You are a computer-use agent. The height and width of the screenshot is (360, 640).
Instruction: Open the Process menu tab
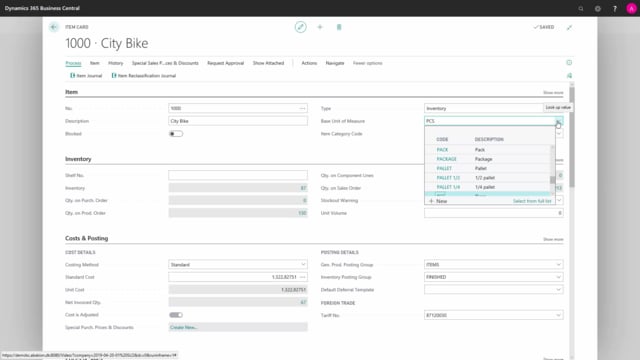click(x=73, y=63)
